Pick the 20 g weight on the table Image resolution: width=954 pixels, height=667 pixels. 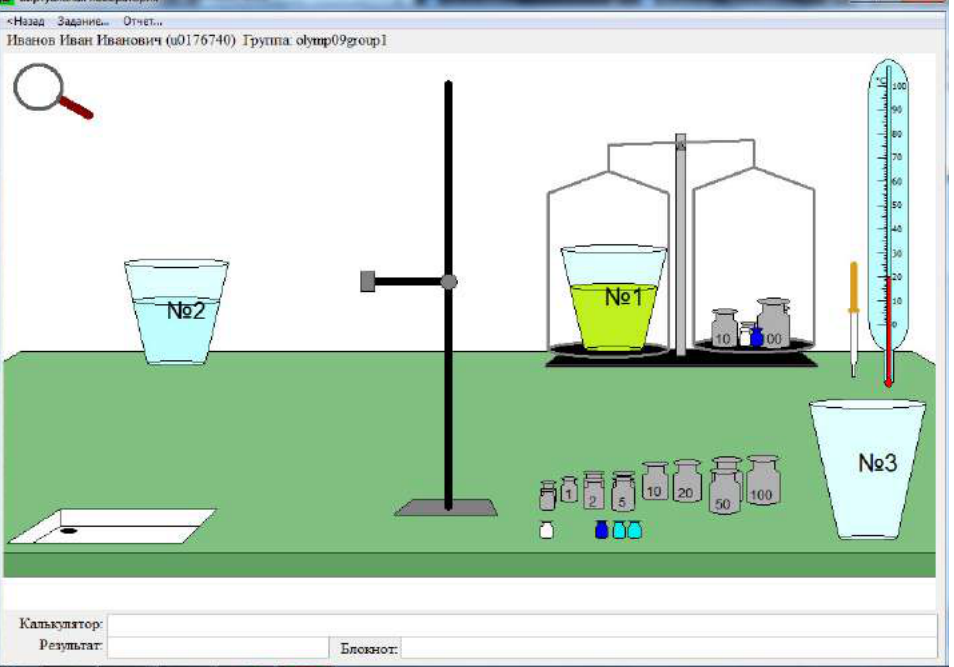[x=687, y=481]
